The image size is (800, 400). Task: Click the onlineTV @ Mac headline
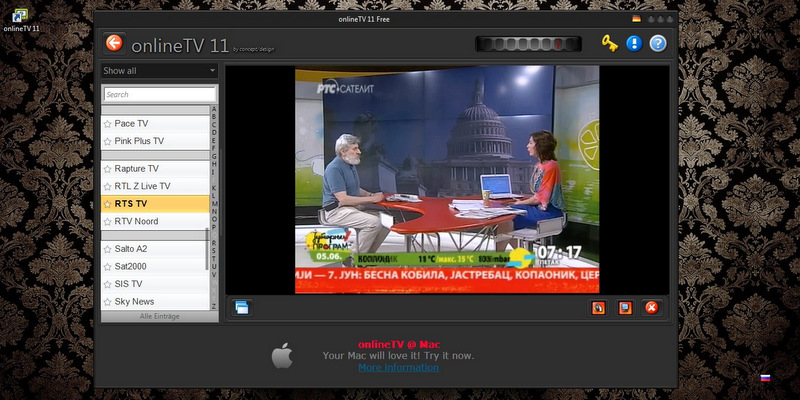coord(399,344)
